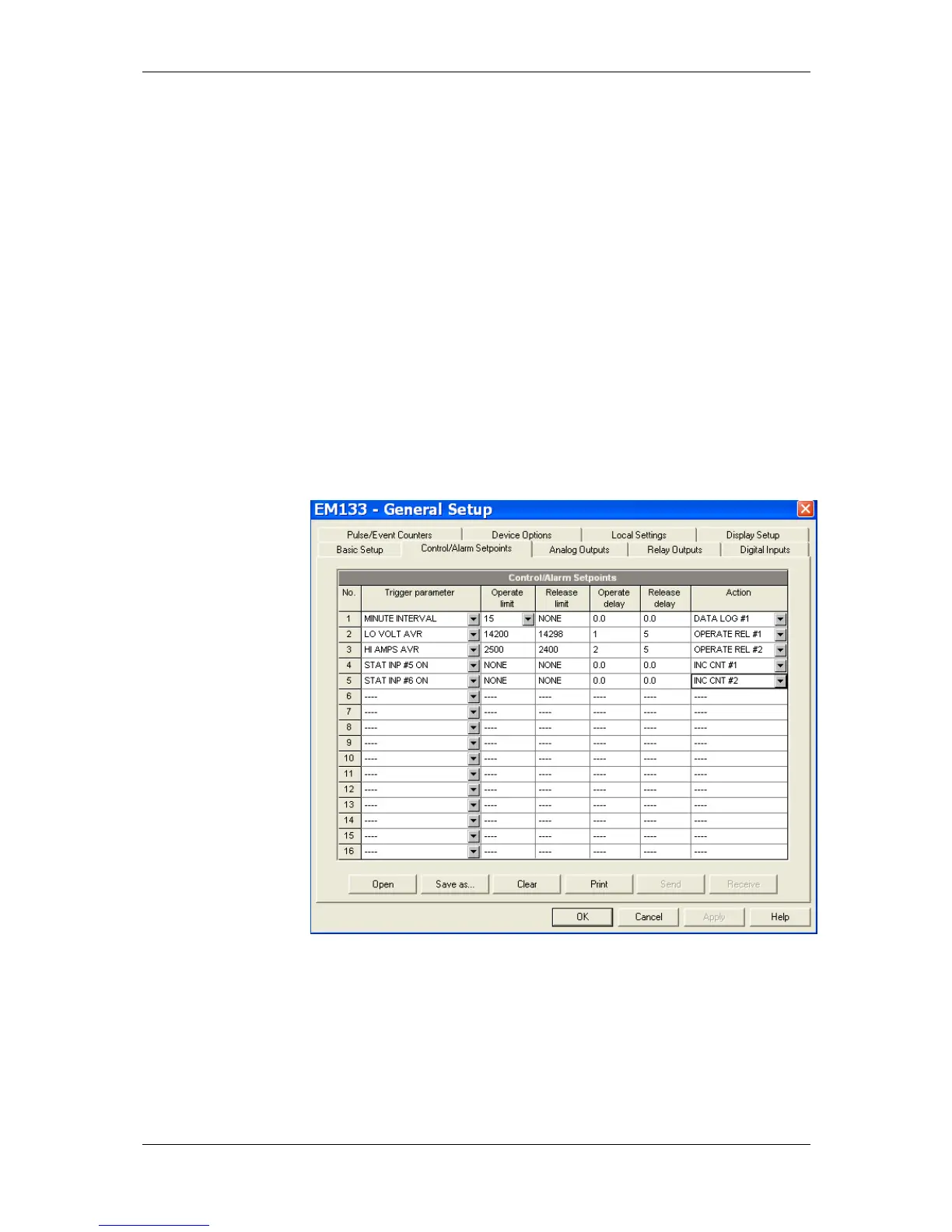Open the Basic Setup tab
Screen dimensions: 952x1232
coord(359,550)
